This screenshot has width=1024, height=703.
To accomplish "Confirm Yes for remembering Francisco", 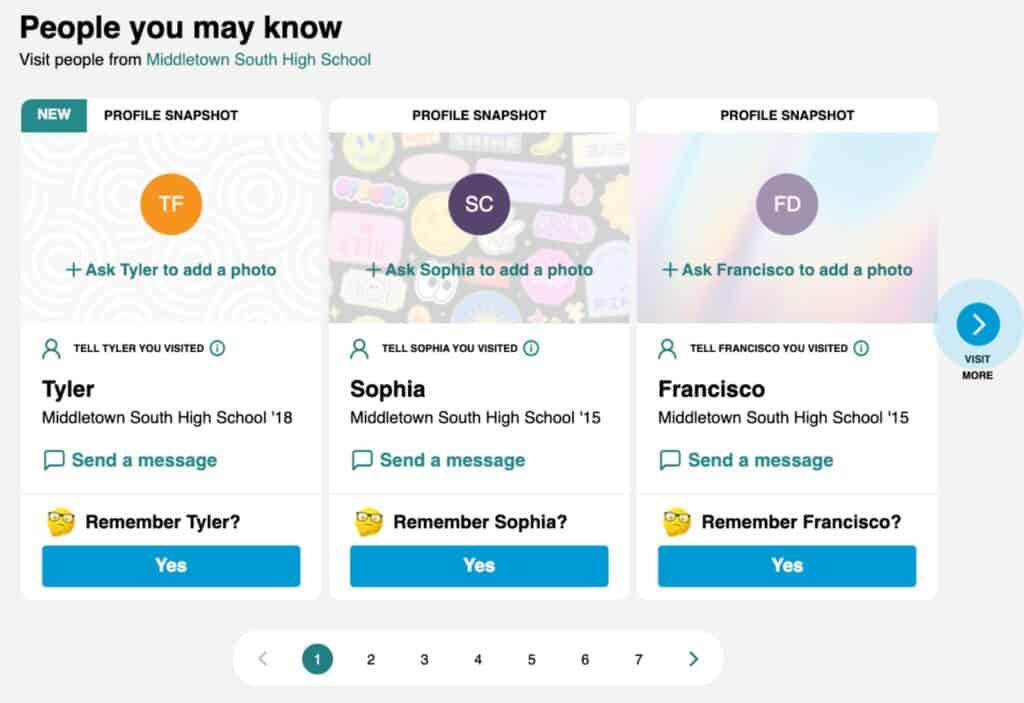I will click(787, 566).
